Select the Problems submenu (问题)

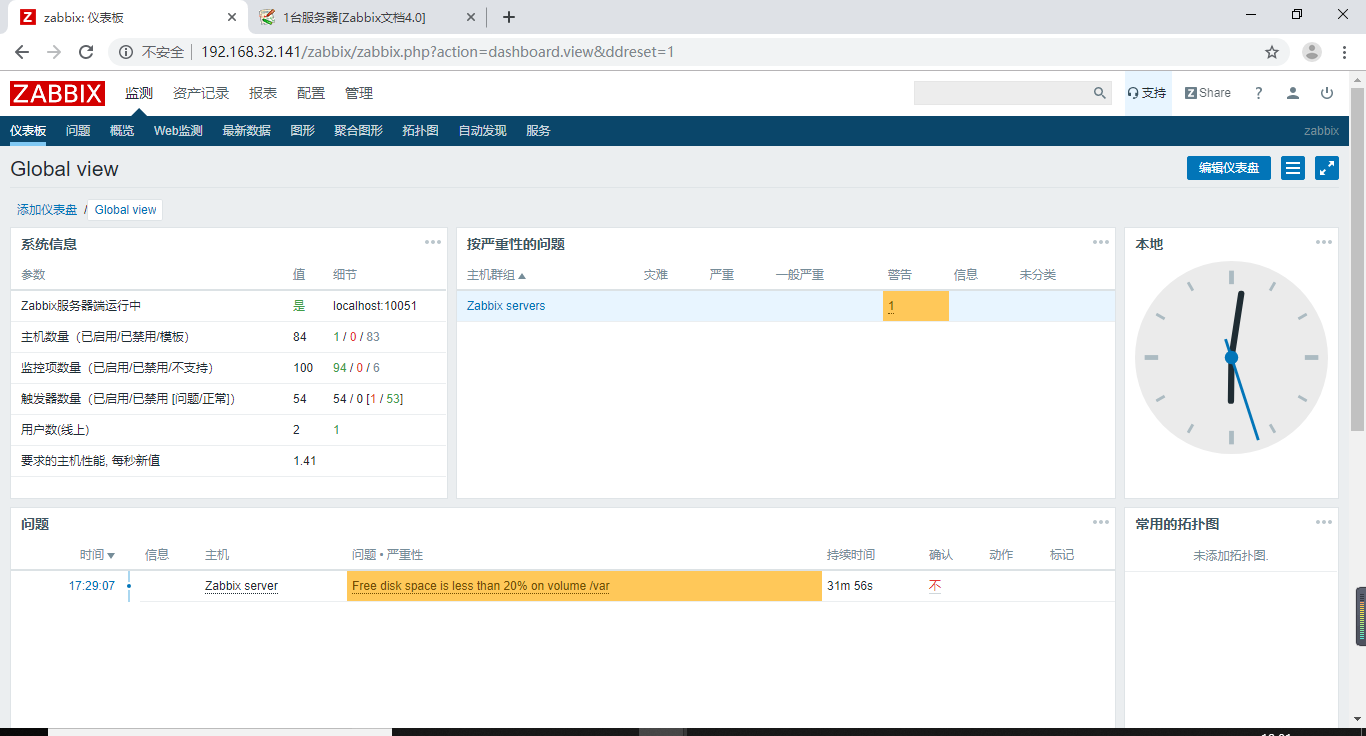(x=78, y=131)
